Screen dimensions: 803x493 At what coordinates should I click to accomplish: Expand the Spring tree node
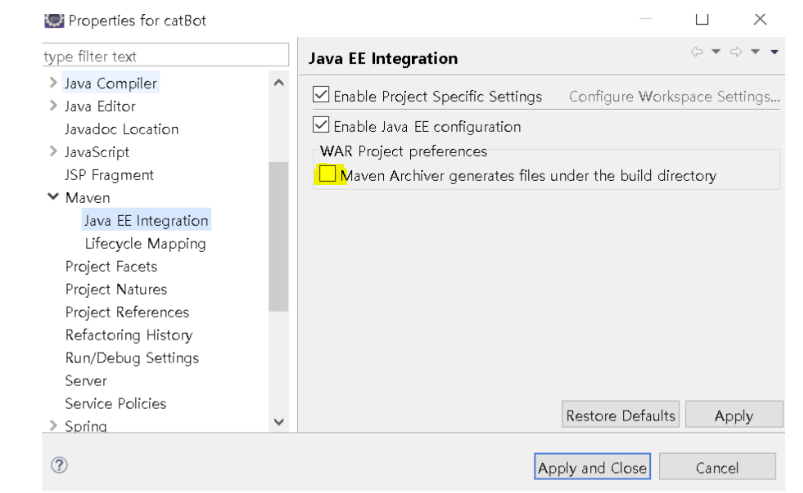coord(53,426)
